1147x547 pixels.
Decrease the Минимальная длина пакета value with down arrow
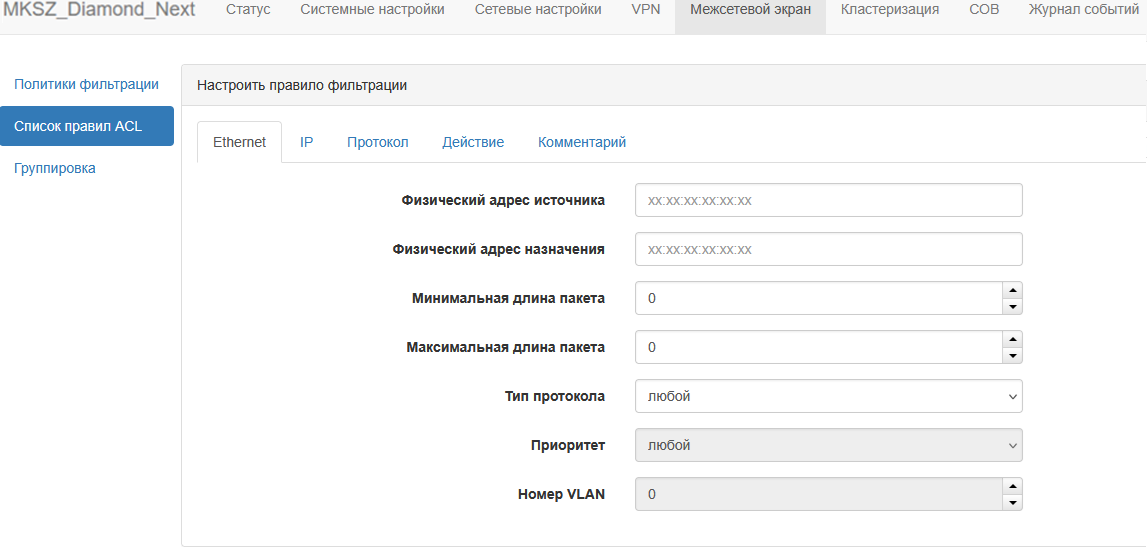[1012, 307]
